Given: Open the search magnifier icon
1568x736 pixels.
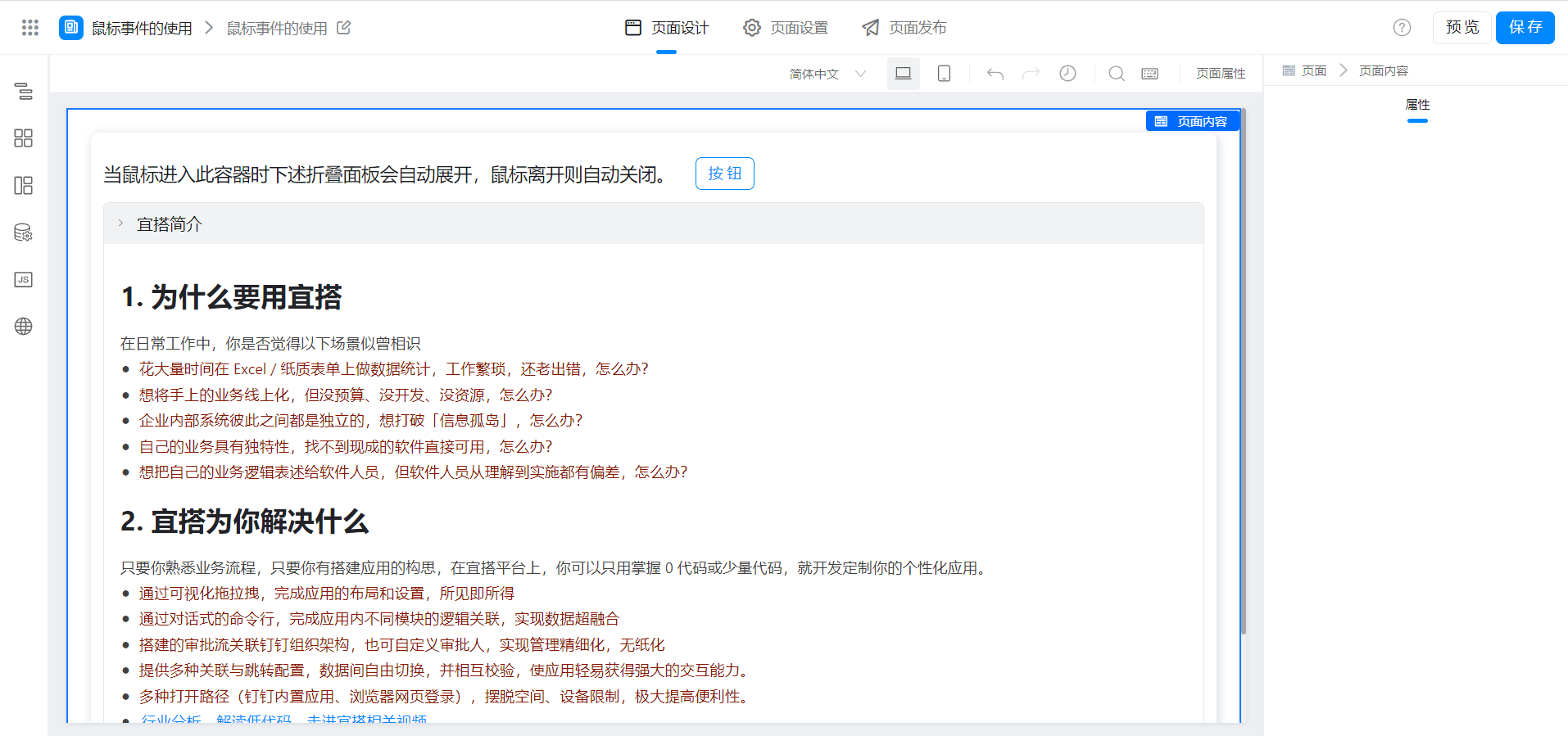Looking at the screenshot, I should [x=1116, y=74].
